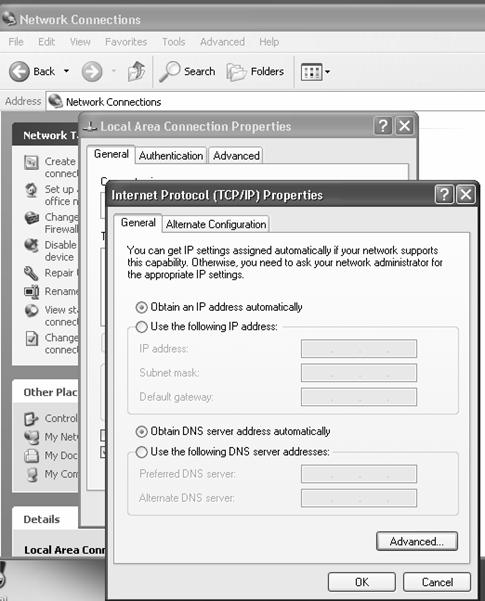Show the Folders pane
This screenshot has width=485, height=601.
255,72
